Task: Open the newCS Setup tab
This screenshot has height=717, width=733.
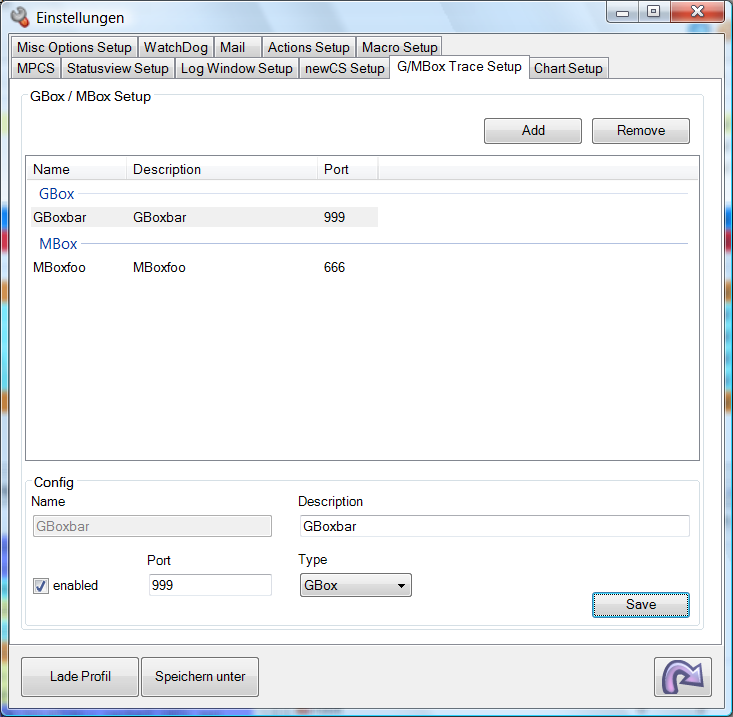Action: pyautogui.click(x=344, y=68)
